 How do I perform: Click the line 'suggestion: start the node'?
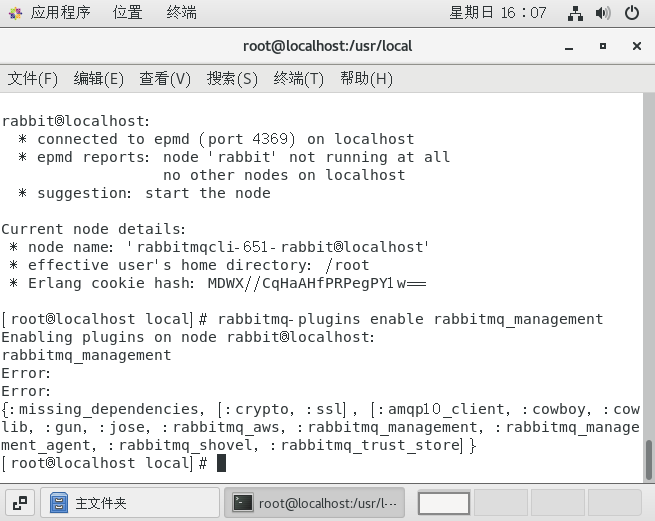(154, 193)
